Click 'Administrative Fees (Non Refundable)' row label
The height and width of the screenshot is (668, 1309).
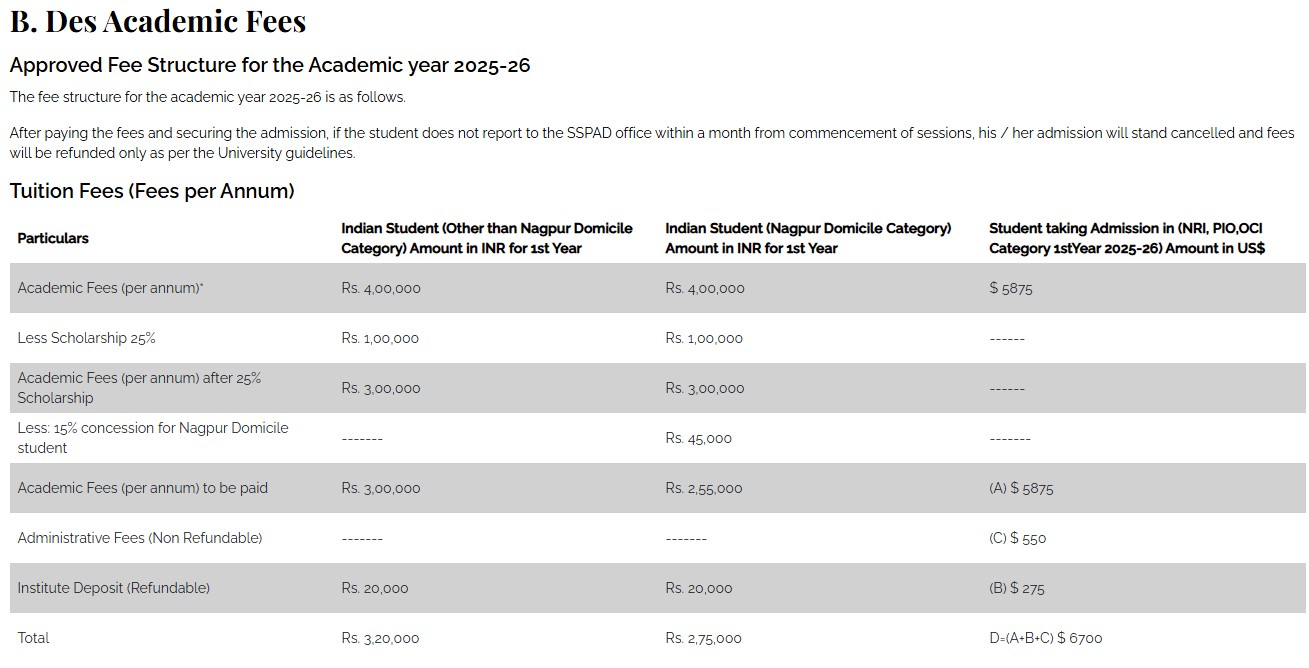(139, 538)
